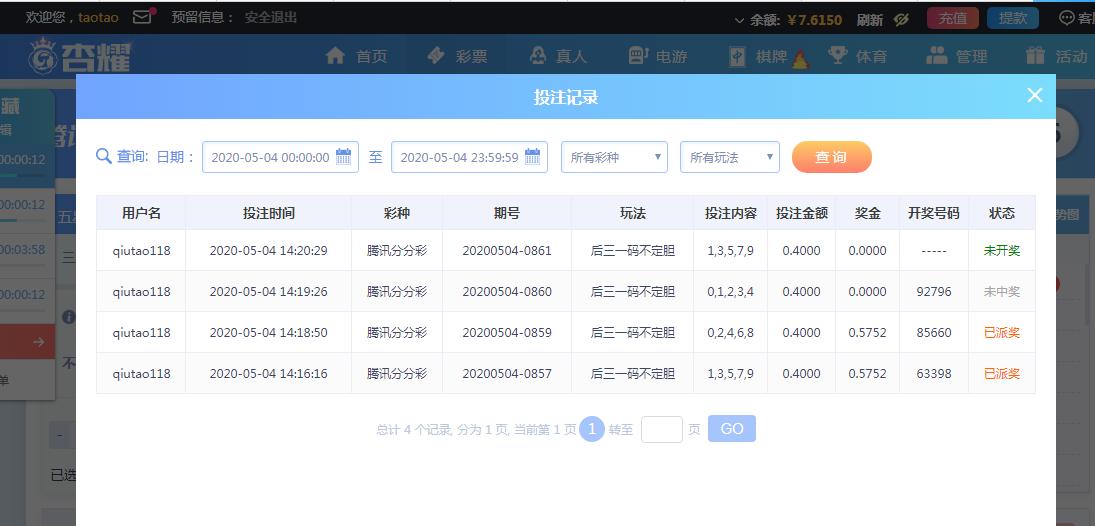Click the 期号 column header
Screen dimensions: 1095x526
[x=507, y=213]
